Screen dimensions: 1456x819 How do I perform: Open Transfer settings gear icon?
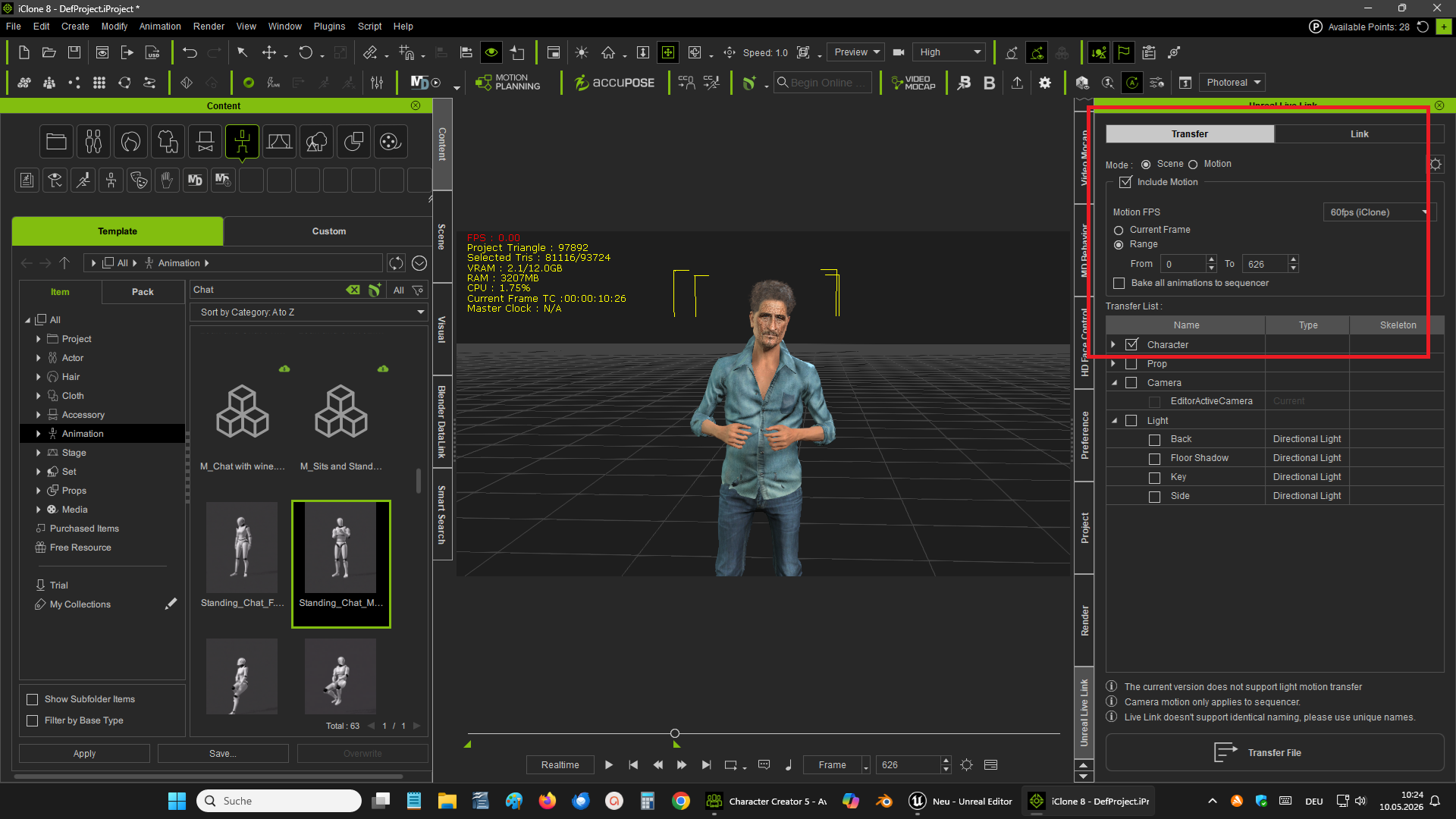(1435, 165)
